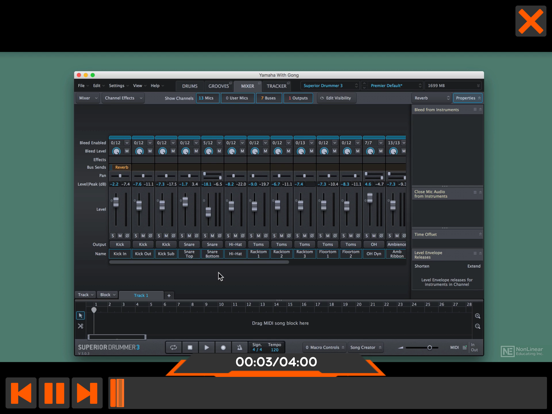The height and width of the screenshot is (414, 552).
Task: Select the arrow pointer tool in track
Action: click(80, 315)
